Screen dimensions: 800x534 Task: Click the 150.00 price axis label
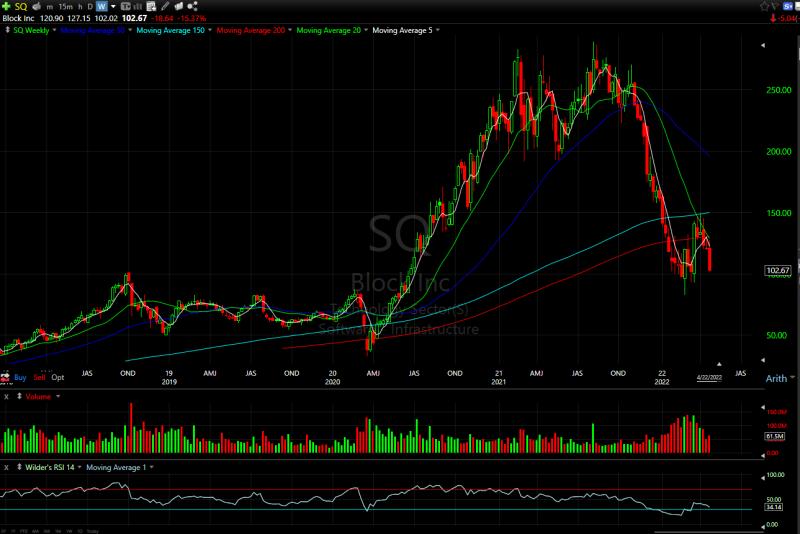pyautogui.click(x=779, y=213)
